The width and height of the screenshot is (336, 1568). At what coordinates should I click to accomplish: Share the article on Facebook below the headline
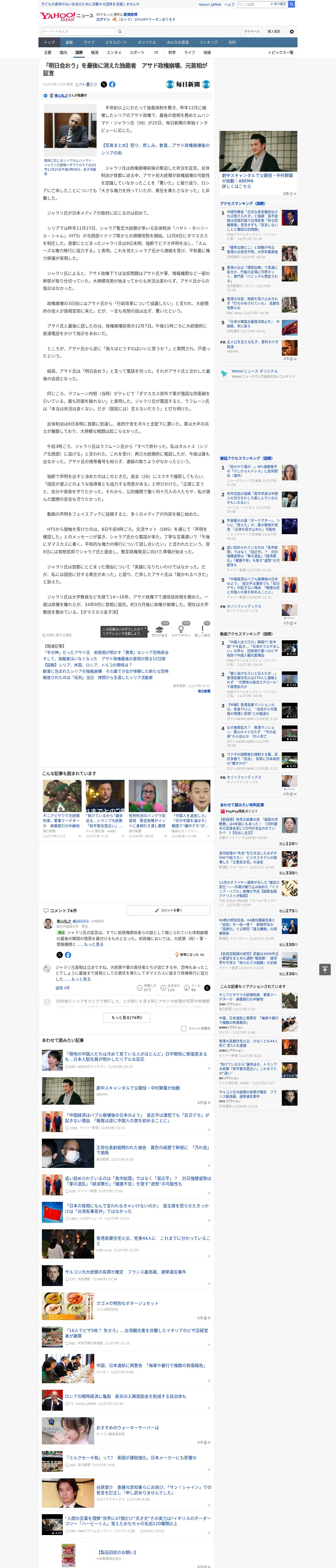coord(112,85)
